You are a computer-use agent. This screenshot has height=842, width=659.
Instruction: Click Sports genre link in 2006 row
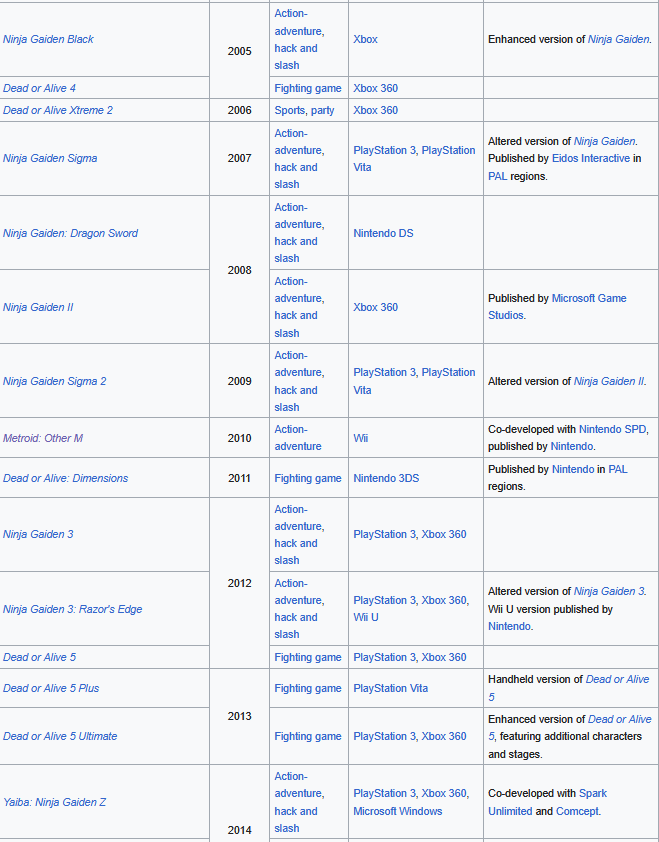(x=289, y=110)
